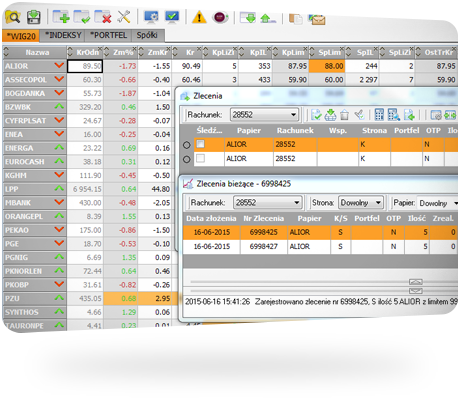Click the green double-arrow icon in Zlecenia toolbar
This screenshot has height=400, width=460.
(x=450, y=115)
